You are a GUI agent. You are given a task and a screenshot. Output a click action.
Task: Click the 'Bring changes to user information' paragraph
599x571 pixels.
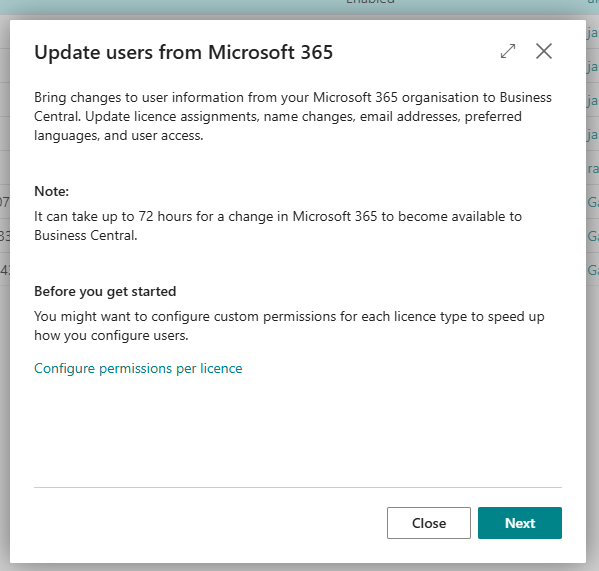pos(293,116)
